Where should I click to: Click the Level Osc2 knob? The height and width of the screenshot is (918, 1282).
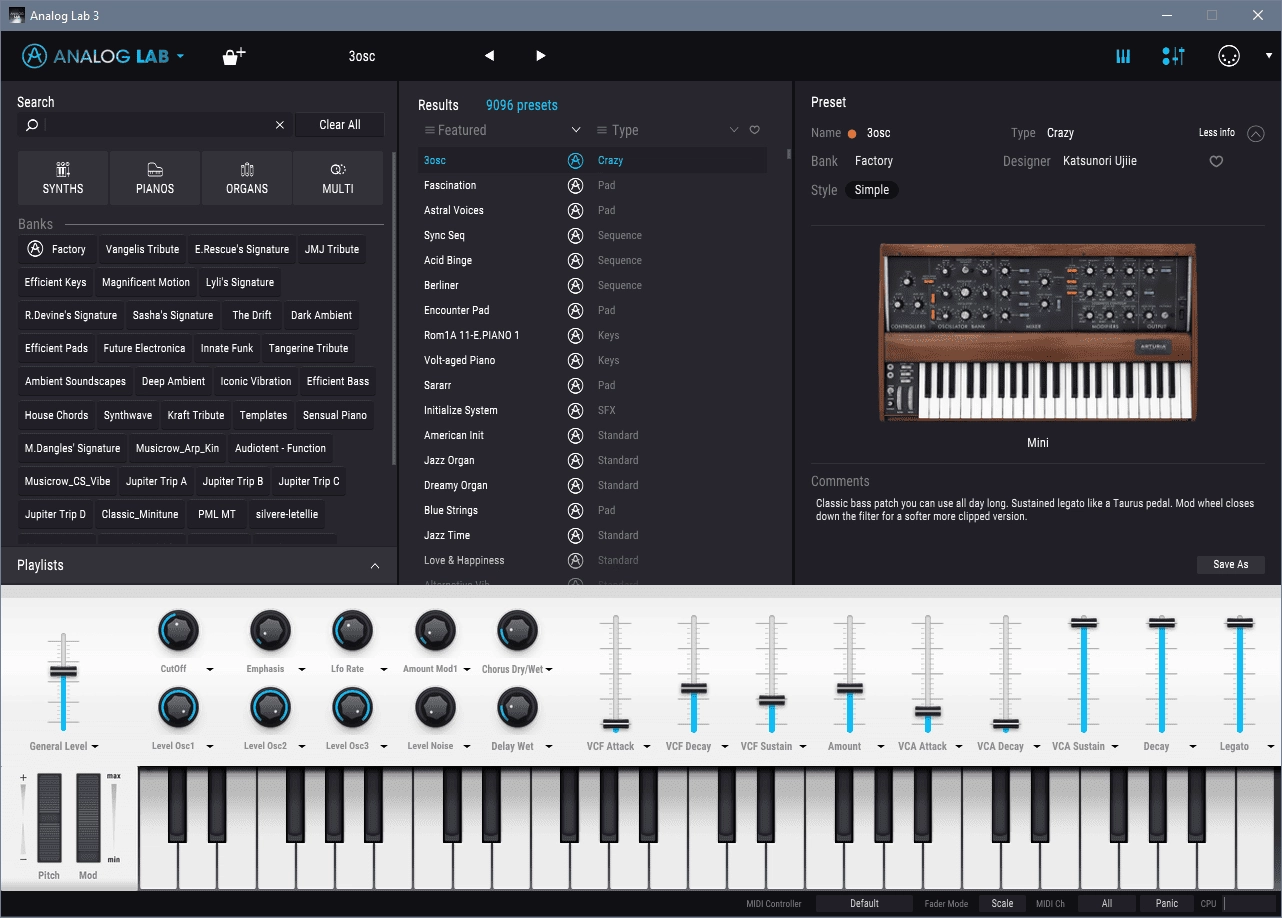(270, 708)
